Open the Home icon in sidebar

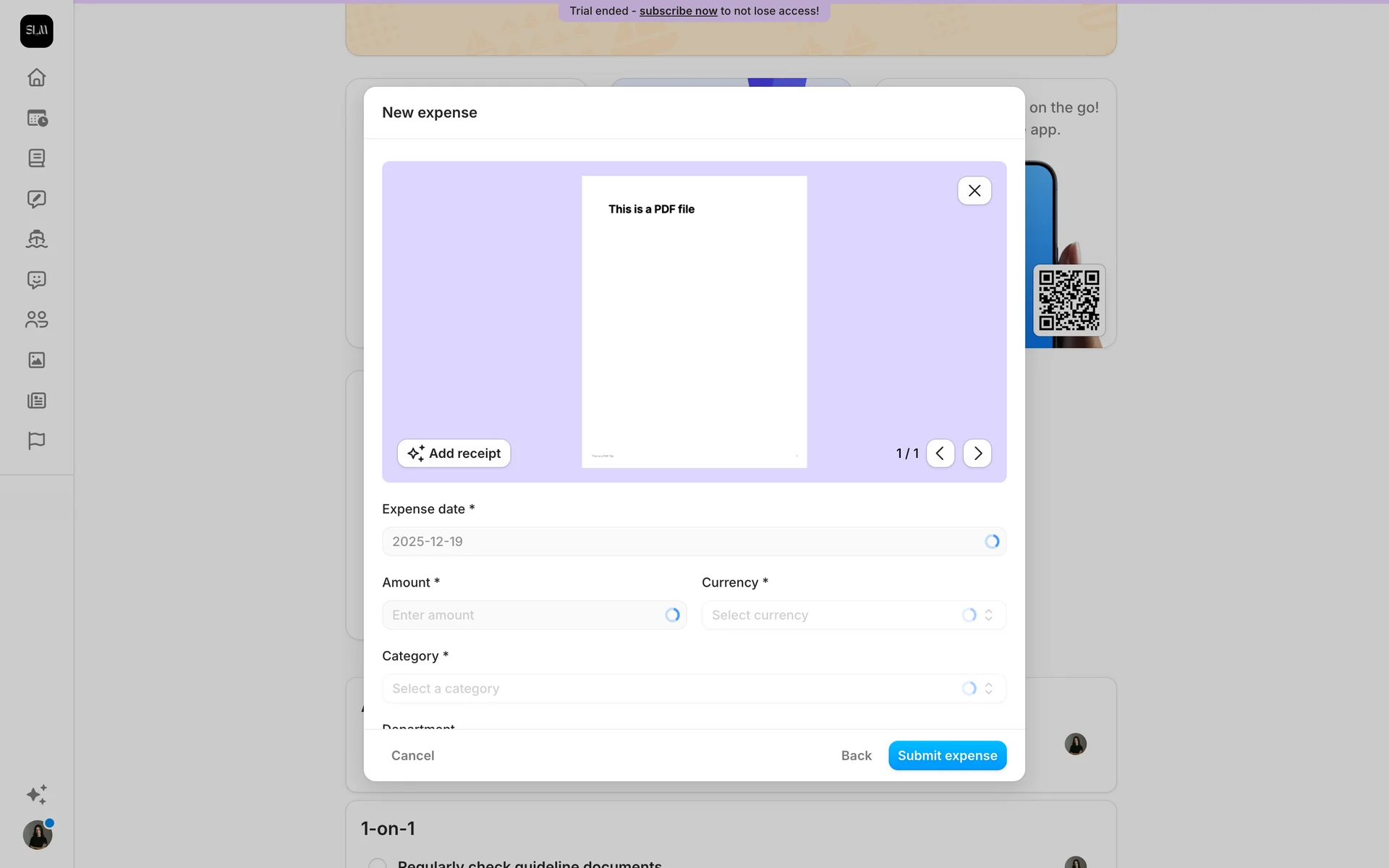[x=37, y=77]
